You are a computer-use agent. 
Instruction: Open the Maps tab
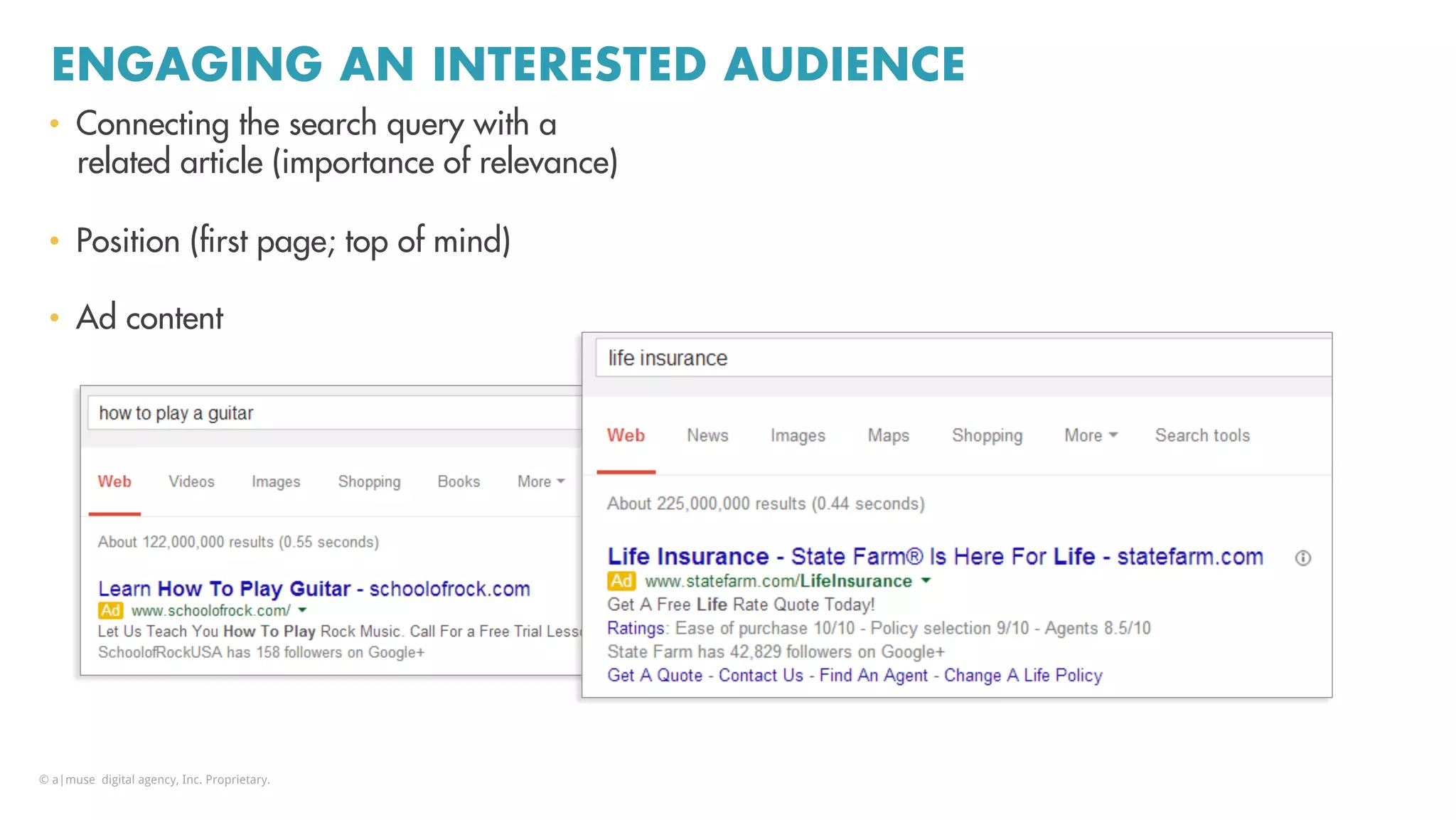point(888,435)
